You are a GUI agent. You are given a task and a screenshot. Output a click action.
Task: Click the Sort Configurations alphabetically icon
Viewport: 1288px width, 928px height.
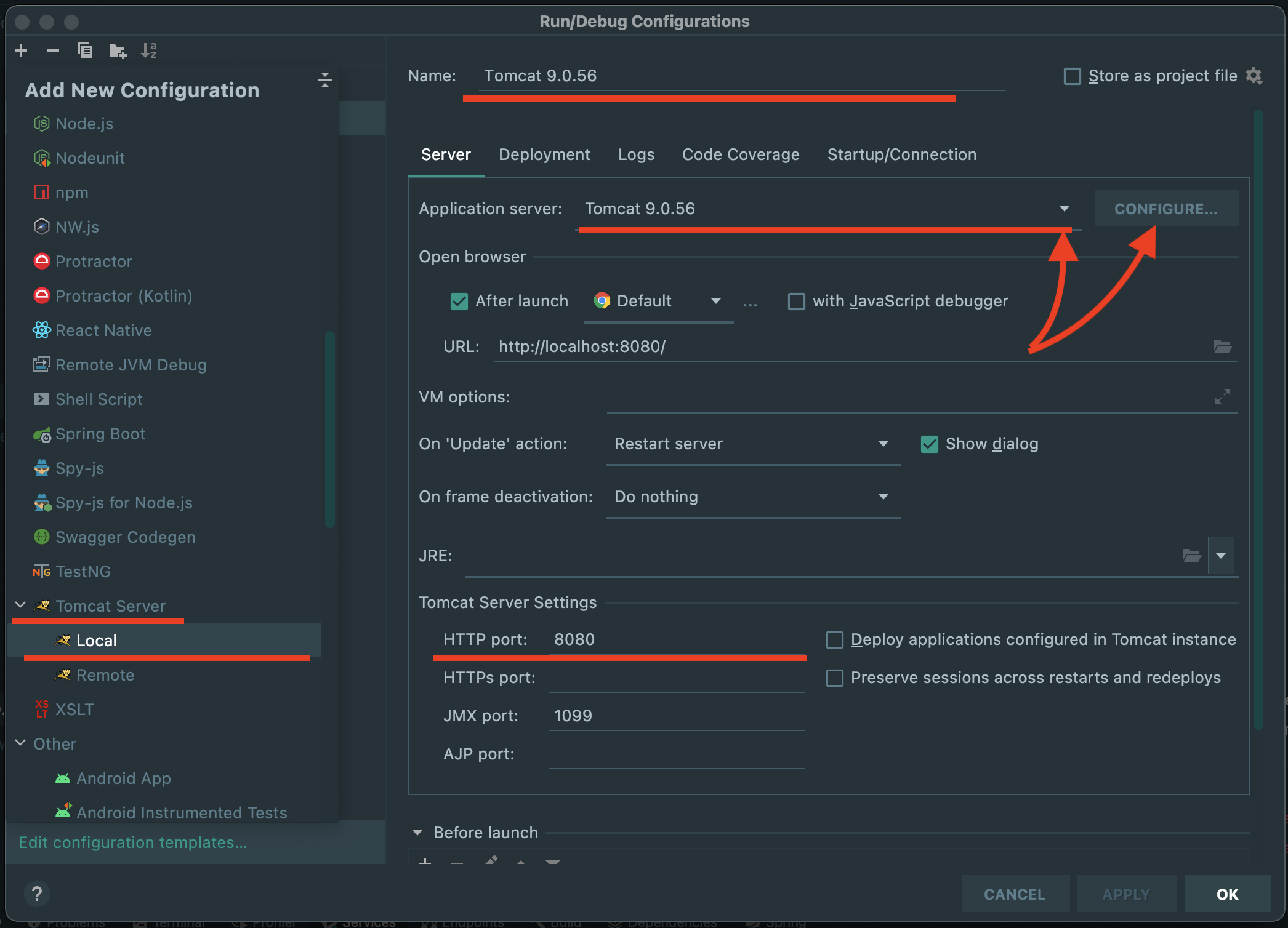[x=149, y=50]
